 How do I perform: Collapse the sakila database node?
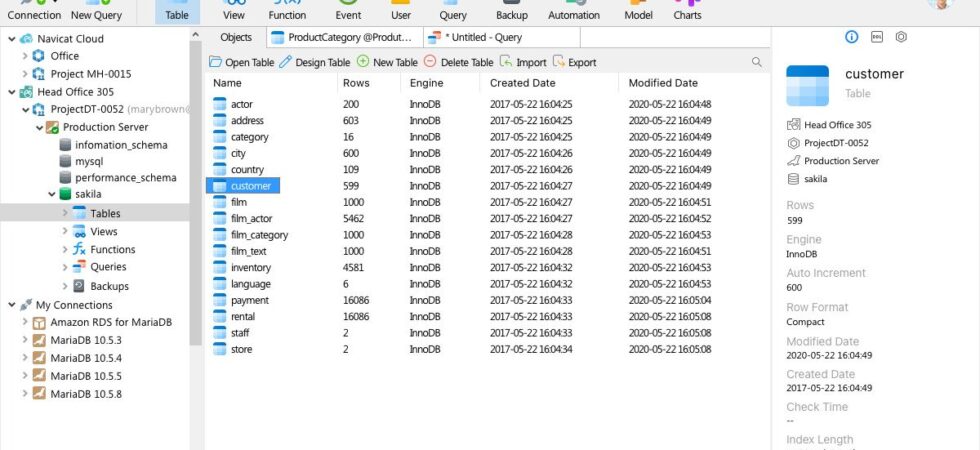tap(52, 194)
